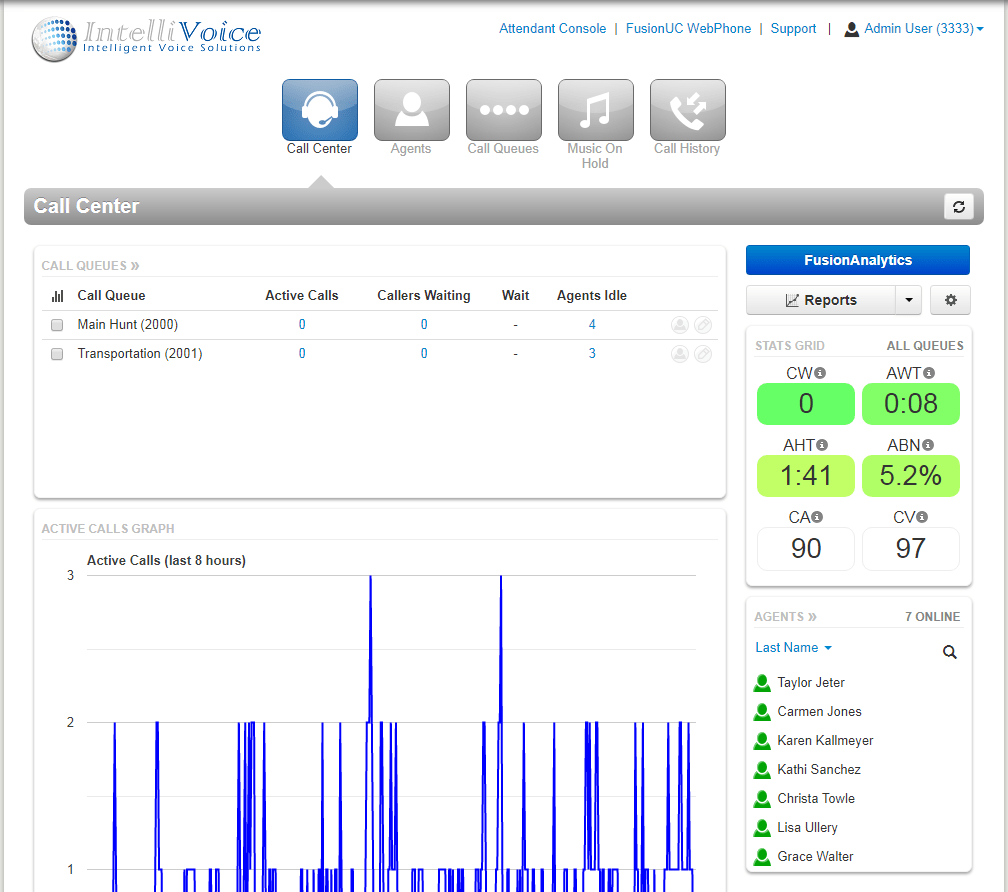This screenshot has height=892, width=1008.
Task: Open the Call Queues navigation icon
Action: coord(503,111)
